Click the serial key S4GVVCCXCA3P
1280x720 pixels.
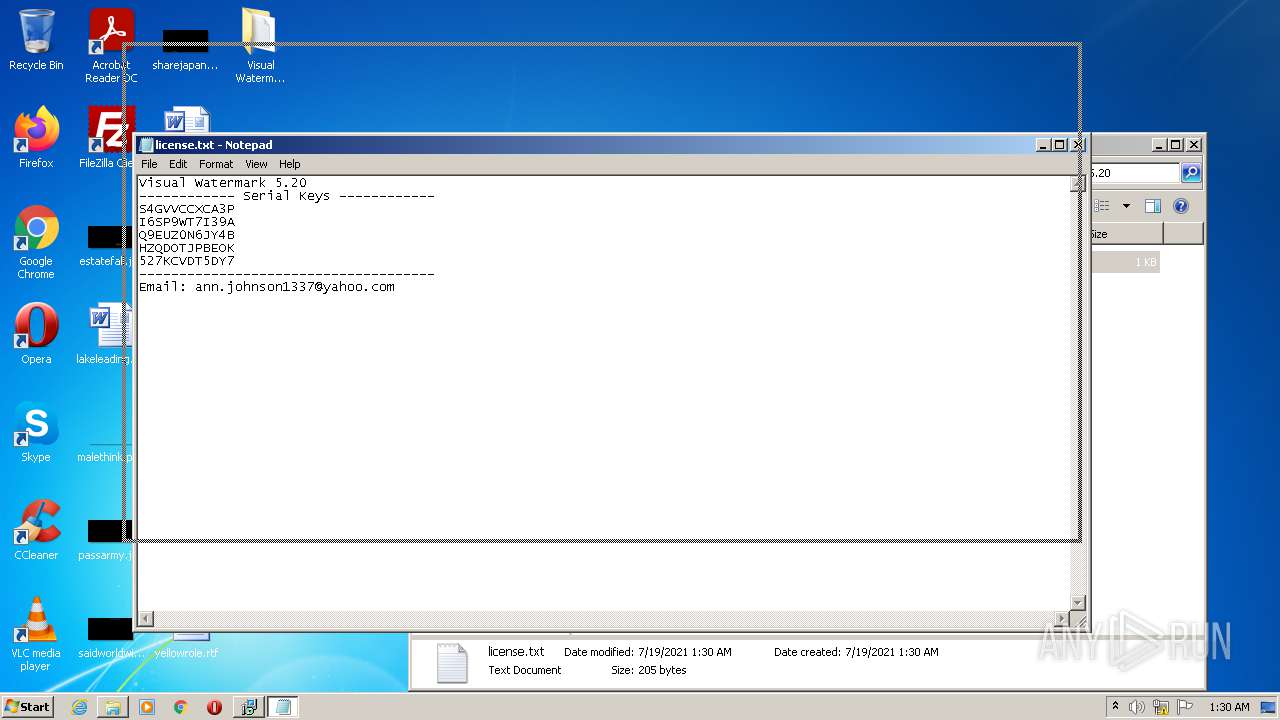pos(187,209)
